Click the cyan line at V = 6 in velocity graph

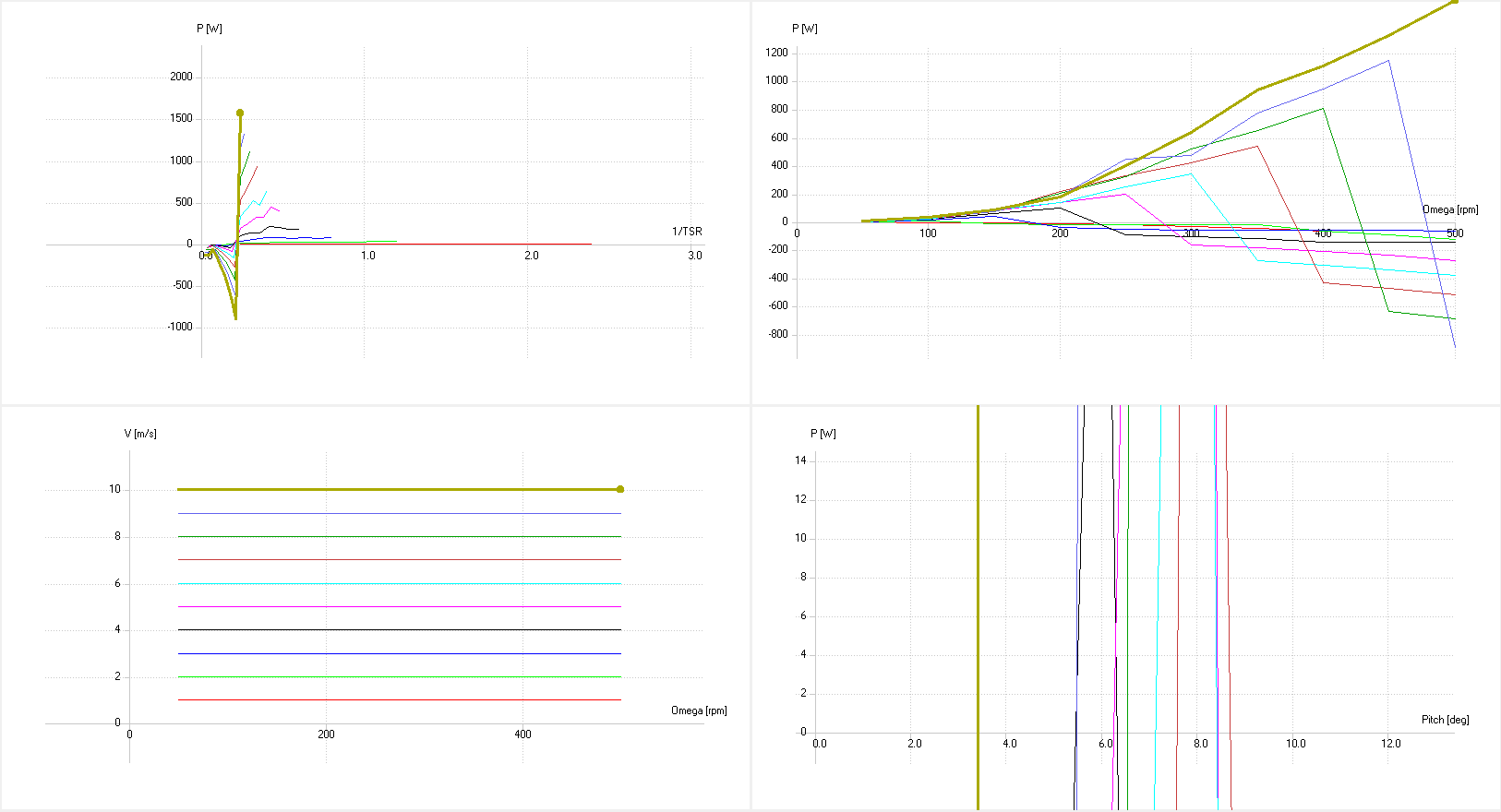pos(399,583)
